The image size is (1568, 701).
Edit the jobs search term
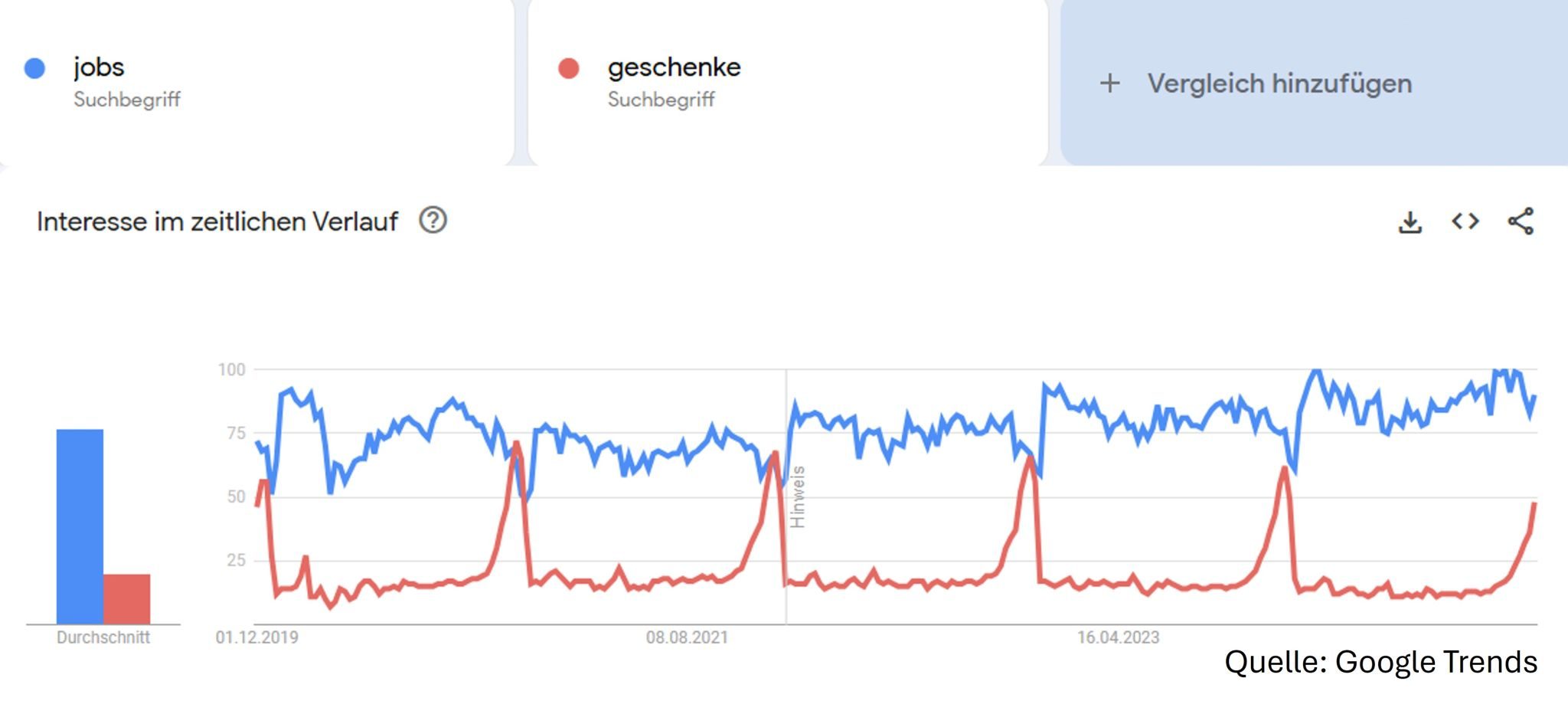[x=99, y=67]
